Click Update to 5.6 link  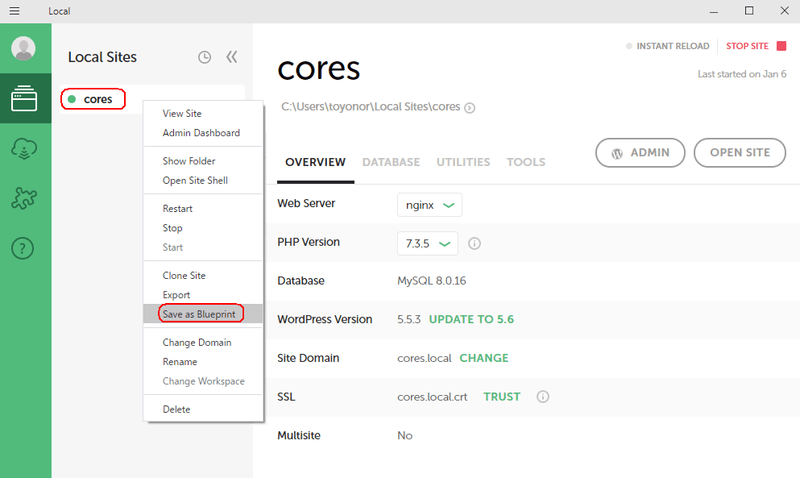pyautogui.click(x=471, y=319)
